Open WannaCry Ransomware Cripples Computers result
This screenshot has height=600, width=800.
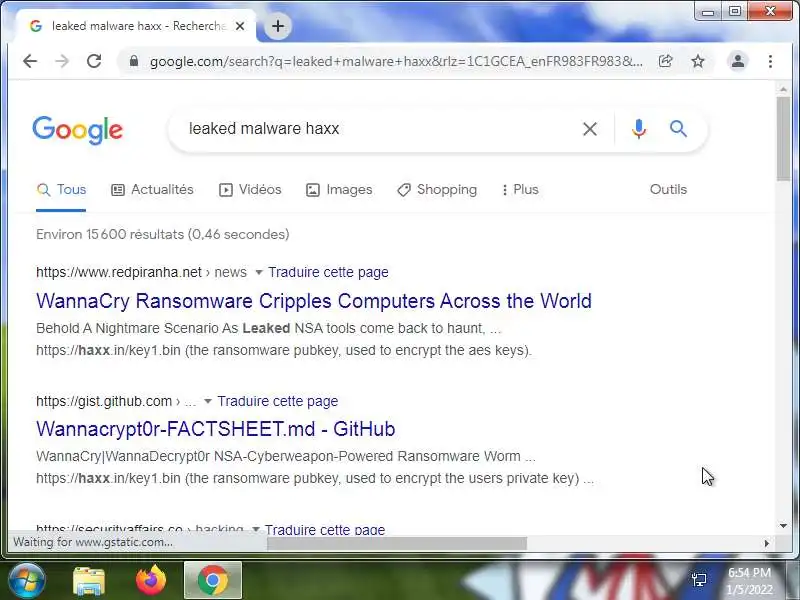point(314,301)
